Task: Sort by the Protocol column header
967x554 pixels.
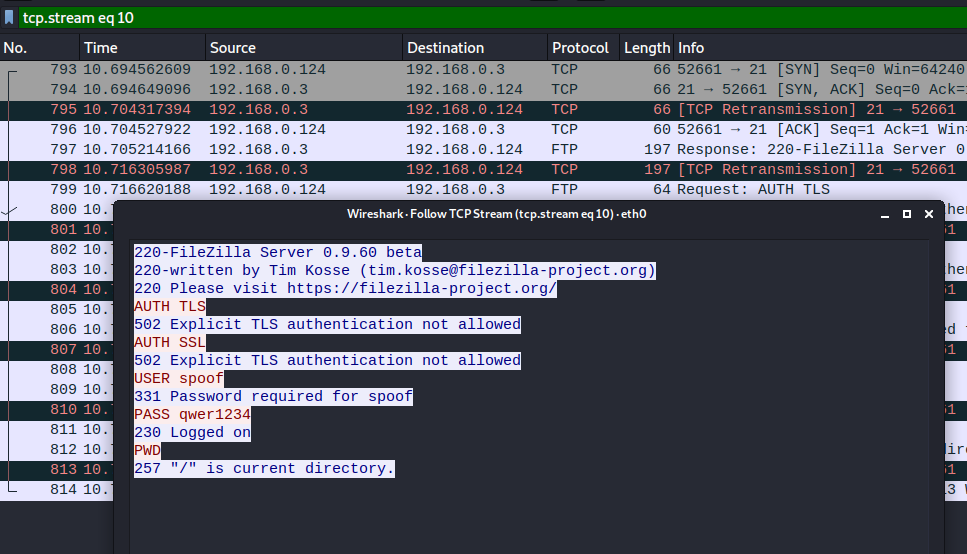Action: pos(583,48)
